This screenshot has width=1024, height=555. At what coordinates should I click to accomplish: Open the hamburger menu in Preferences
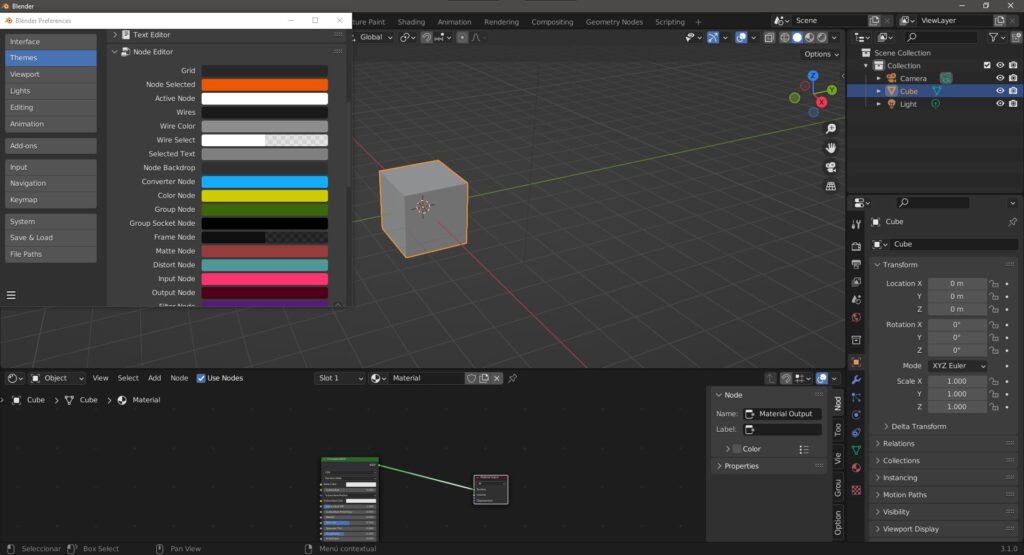coord(11,295)
